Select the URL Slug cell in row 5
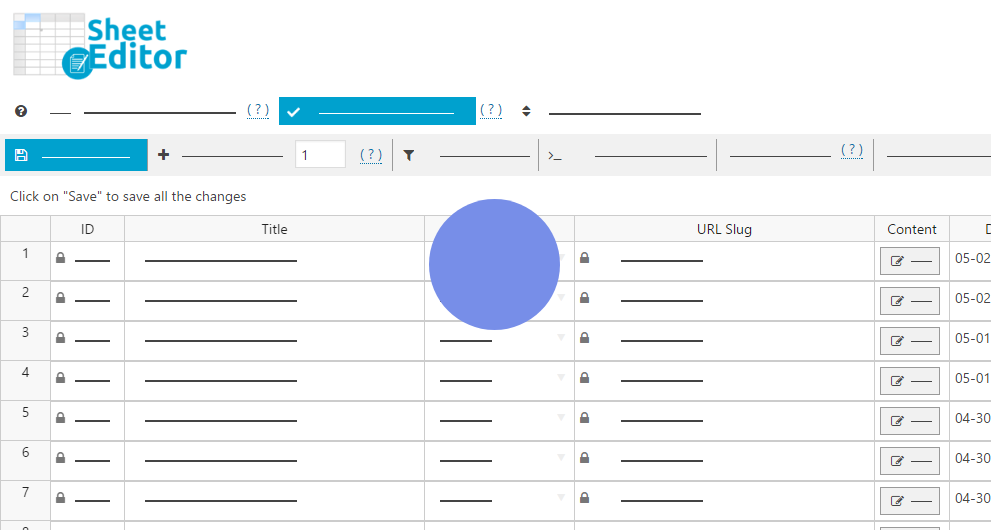Image resolution: width=991 pixels, height=530 pixels. pyautogui.click(x=724, y=421)
